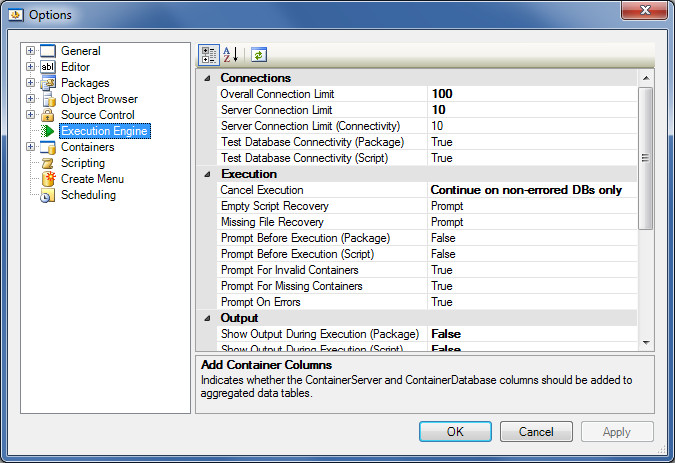675x463 pixels.
Task: Expand the General tree node
Action: pos(31,51)
